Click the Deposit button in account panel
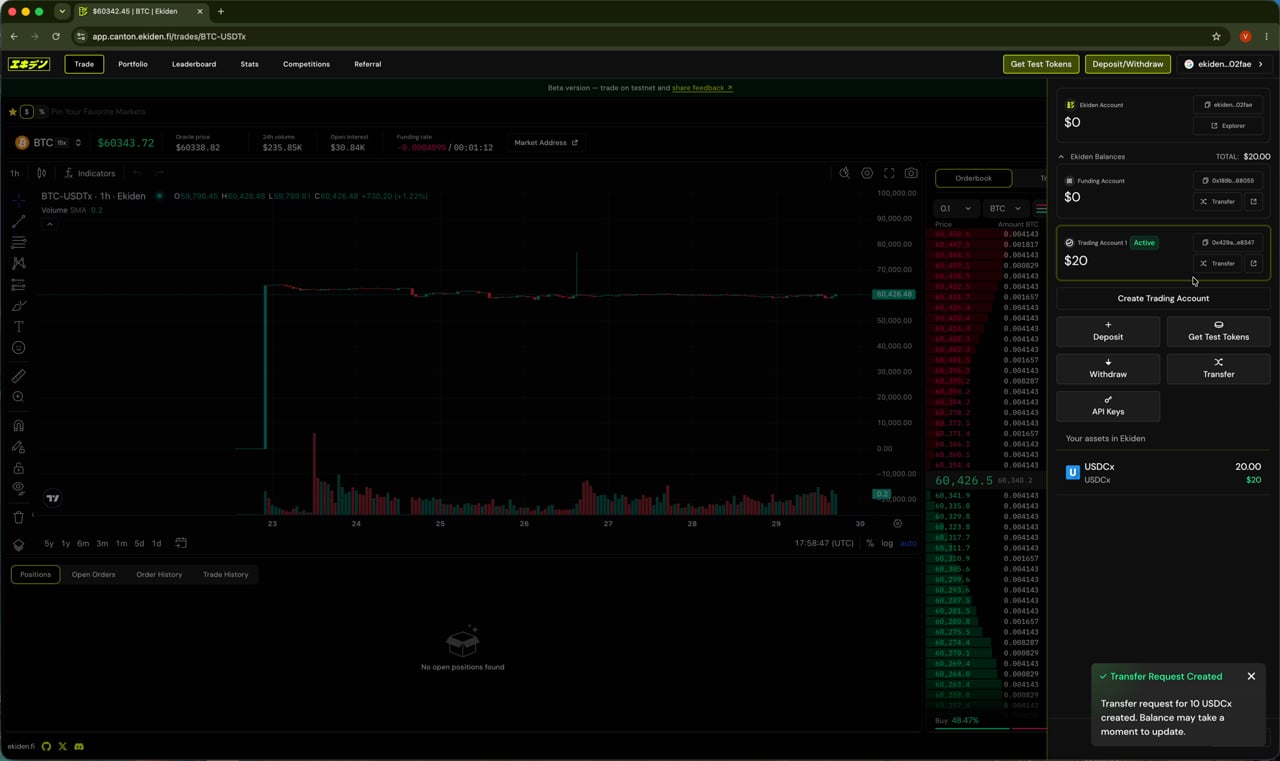This screenshot has width=1280, height=761. [x=1108, y=331]
